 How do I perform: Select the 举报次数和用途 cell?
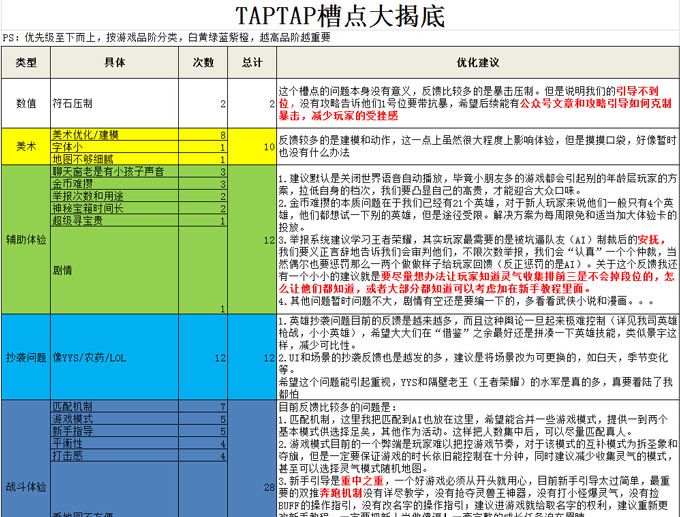click(114, 196)
